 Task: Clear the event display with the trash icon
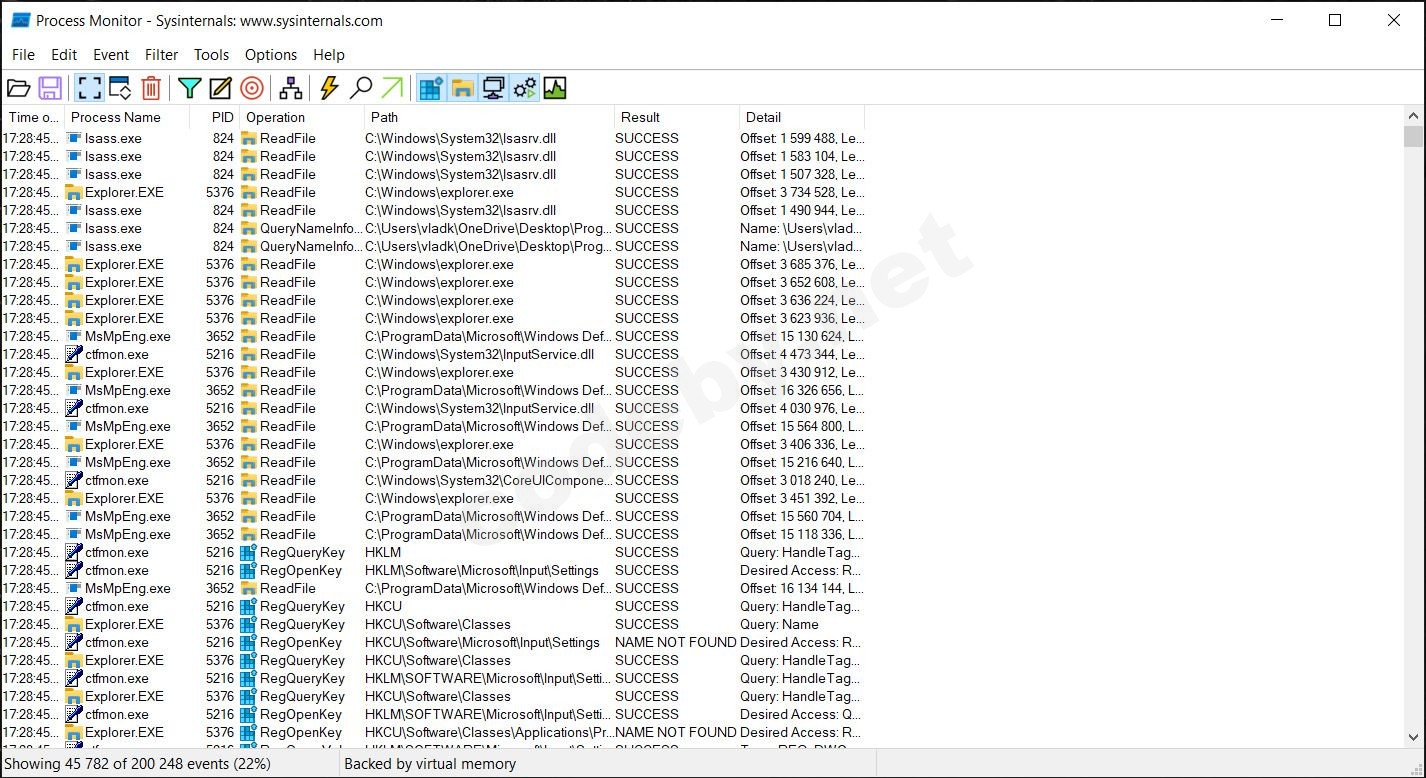(x=151, y=89)
